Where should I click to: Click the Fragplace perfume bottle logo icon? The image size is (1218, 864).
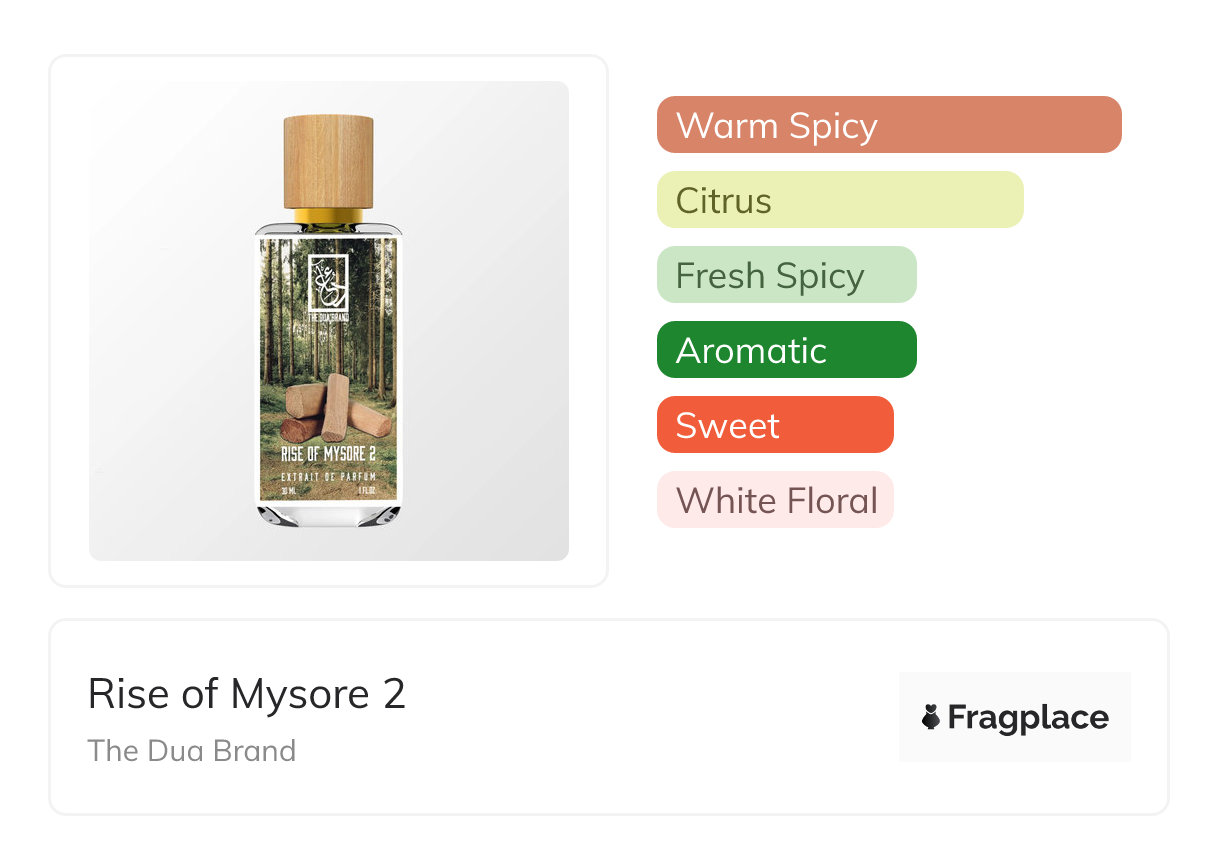point(931,717)
